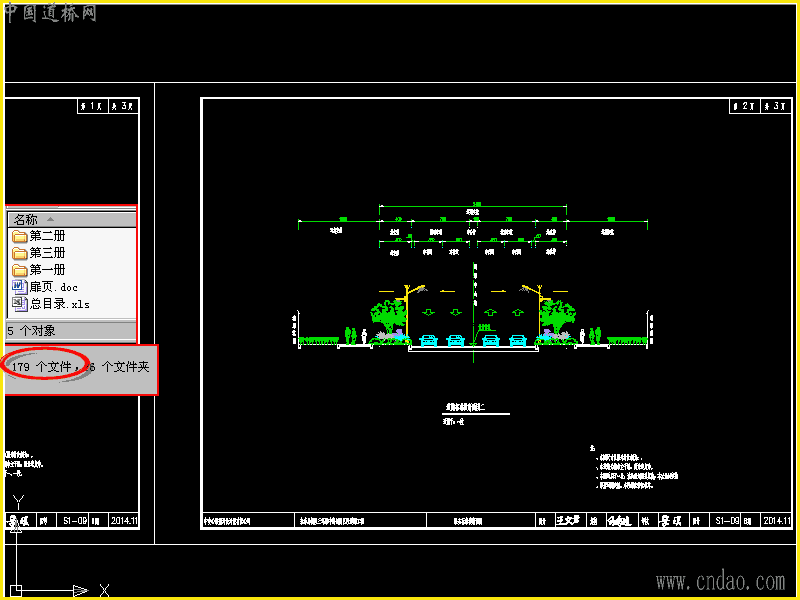Click the UCS origin square icon
The image size is (800, 600).
[16, 591]
